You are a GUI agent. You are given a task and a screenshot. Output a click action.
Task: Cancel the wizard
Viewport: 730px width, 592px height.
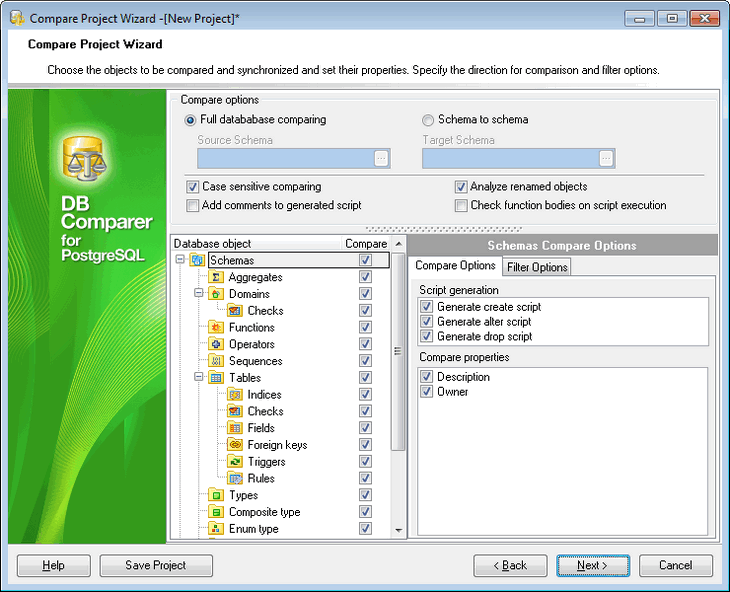[676, 565]
